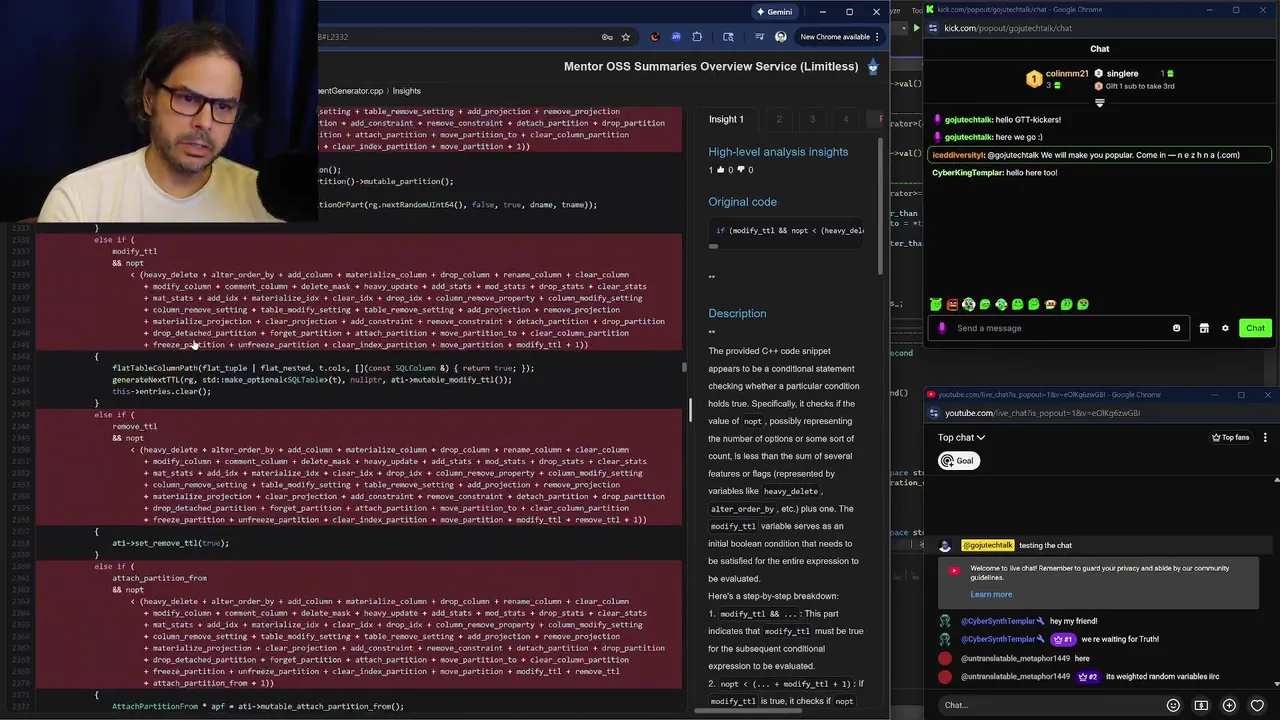Click the insight panel vertical scrollbar
1280x720 pixels.
(x=880, y=205)
